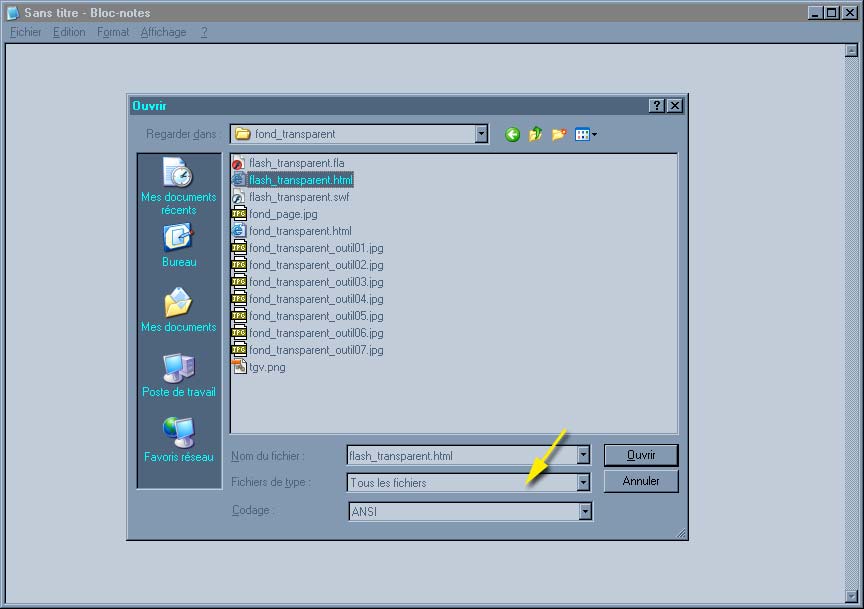The width and height of the screenshot is (864, 609).
Task: Select icon of fond_transparent_outil07.jpg
Action: coord(239,350)
